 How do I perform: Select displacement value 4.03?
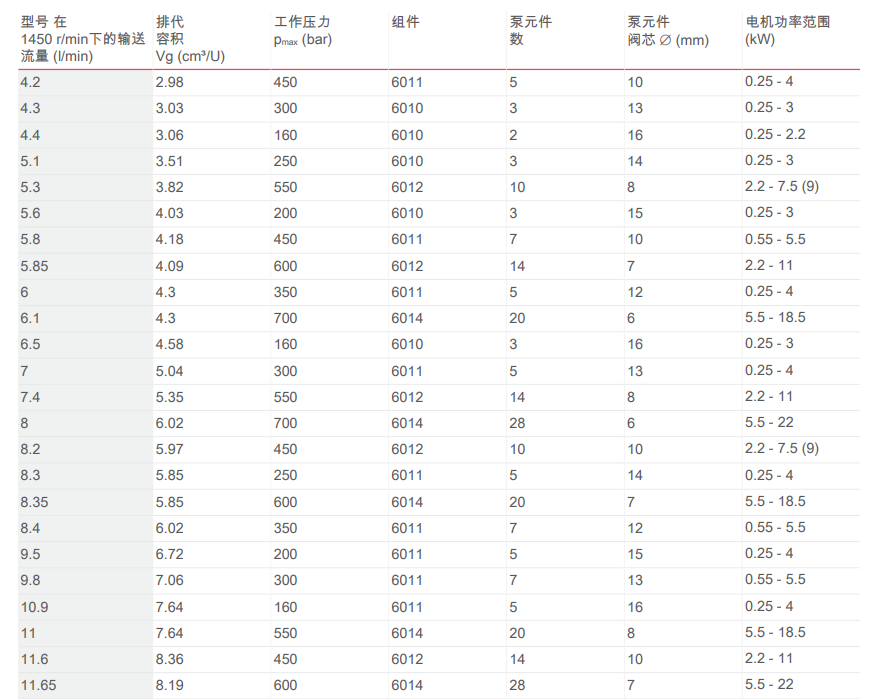[x=170, y=213]
